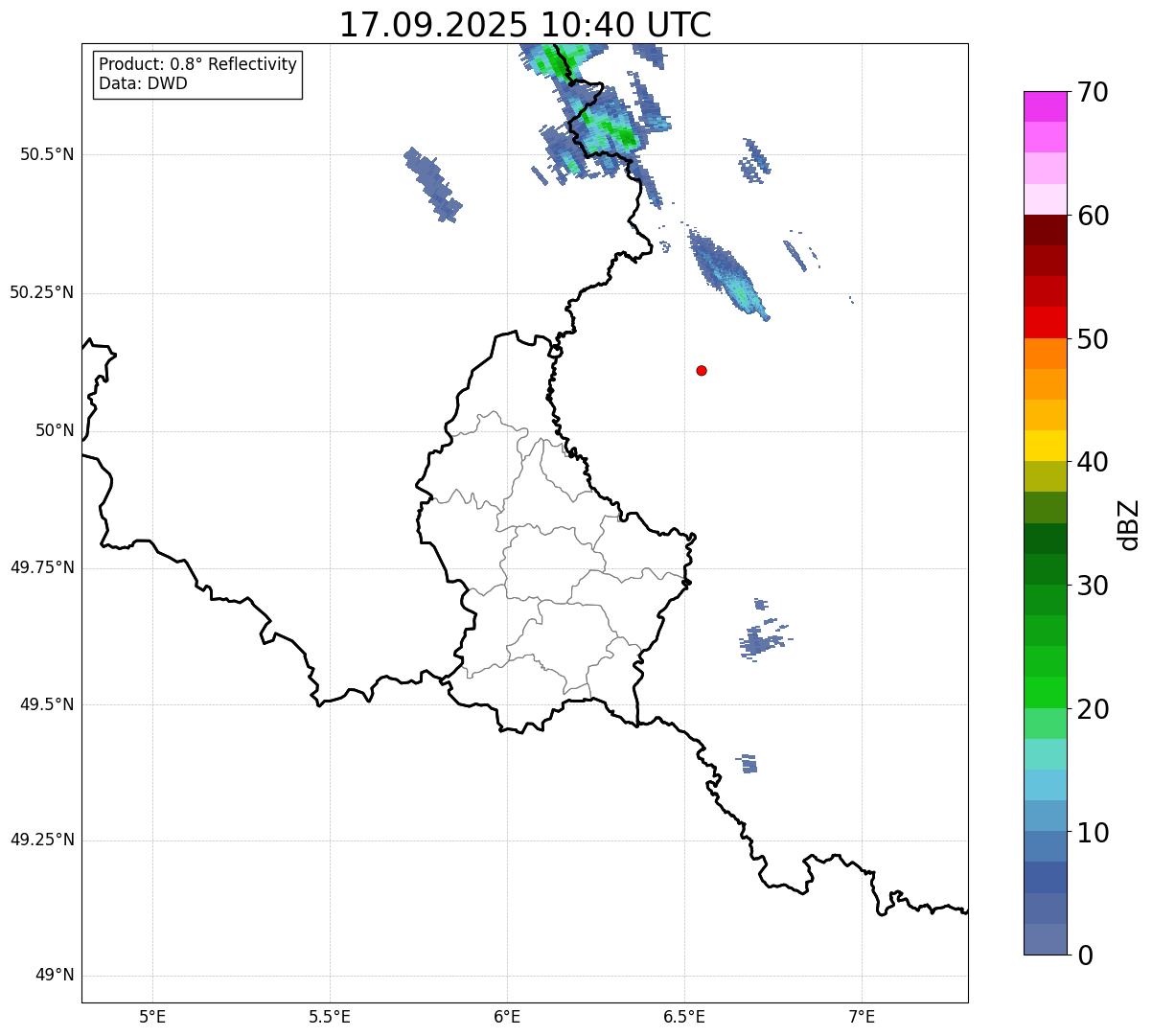Screen dimensions: 1152x1036
Task: Click the dBZ colorbar axis label
Action: coord(1128,524)
